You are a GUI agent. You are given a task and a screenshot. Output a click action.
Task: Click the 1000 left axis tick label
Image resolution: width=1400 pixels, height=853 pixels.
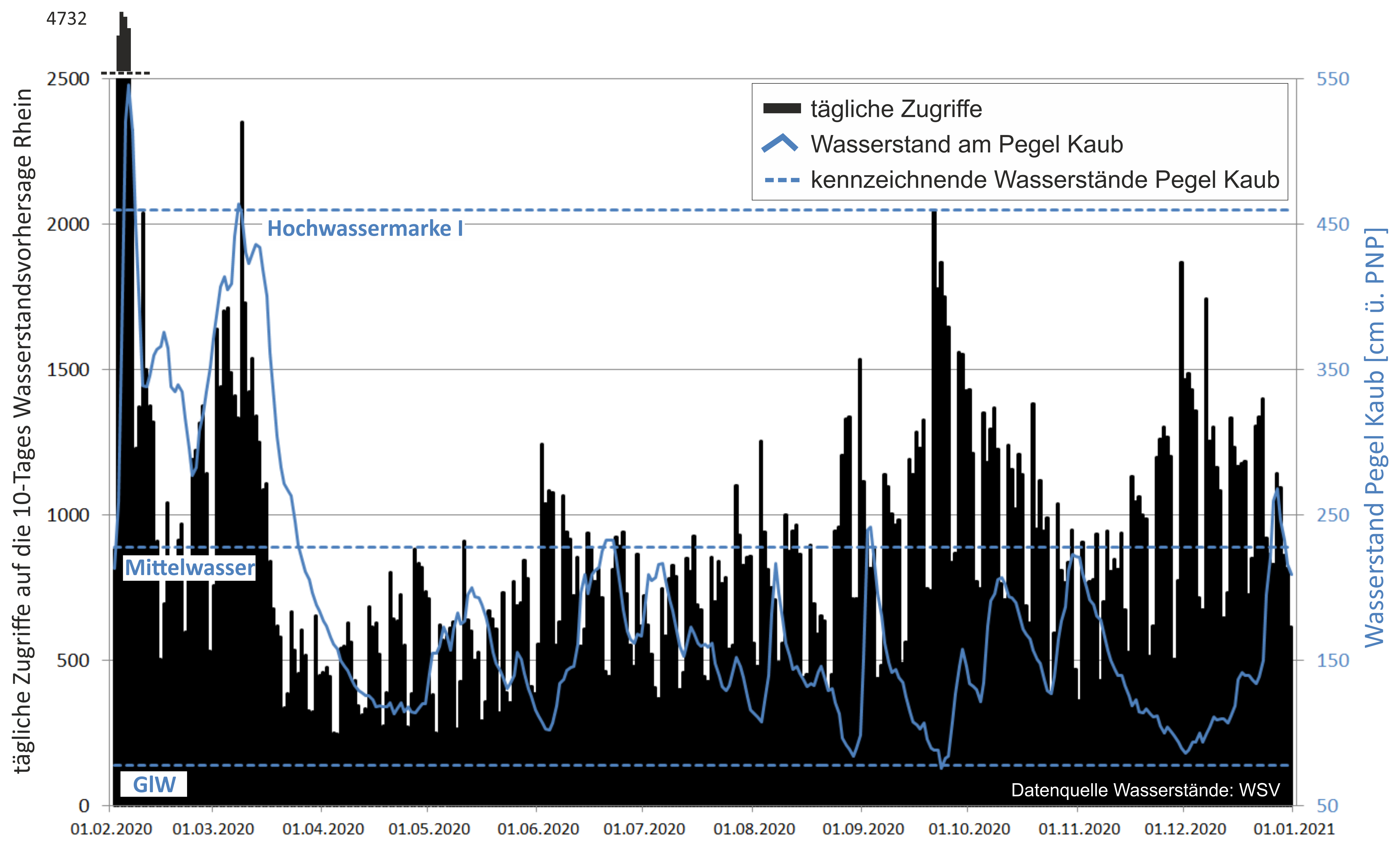pos(68,515)
